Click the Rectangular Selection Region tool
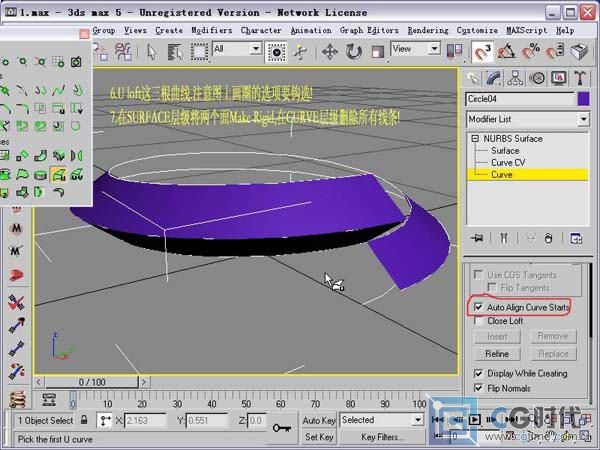Viewport: 600px width, 450px height. click(199, 52)
